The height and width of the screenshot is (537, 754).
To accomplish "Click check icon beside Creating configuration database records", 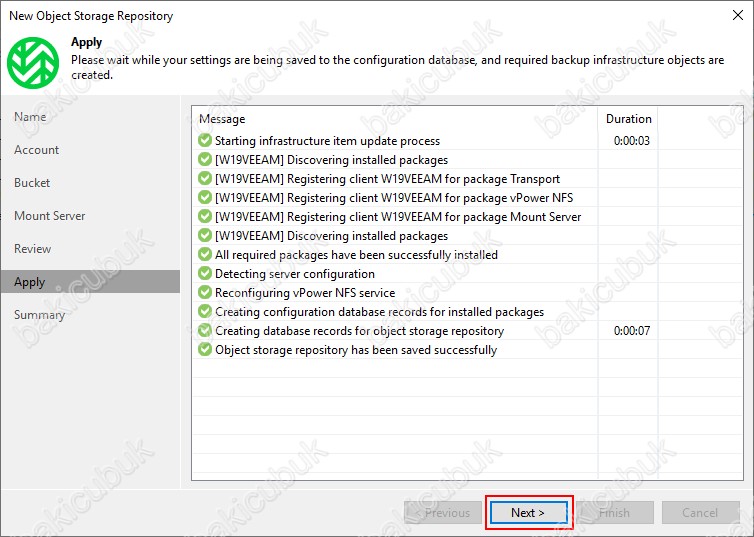I will 205,312.
